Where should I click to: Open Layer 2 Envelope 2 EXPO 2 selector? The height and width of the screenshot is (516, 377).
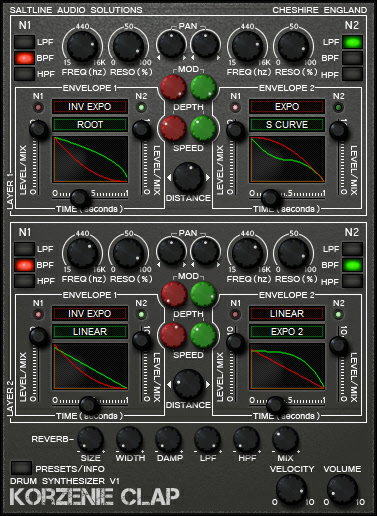click(287, 332)
